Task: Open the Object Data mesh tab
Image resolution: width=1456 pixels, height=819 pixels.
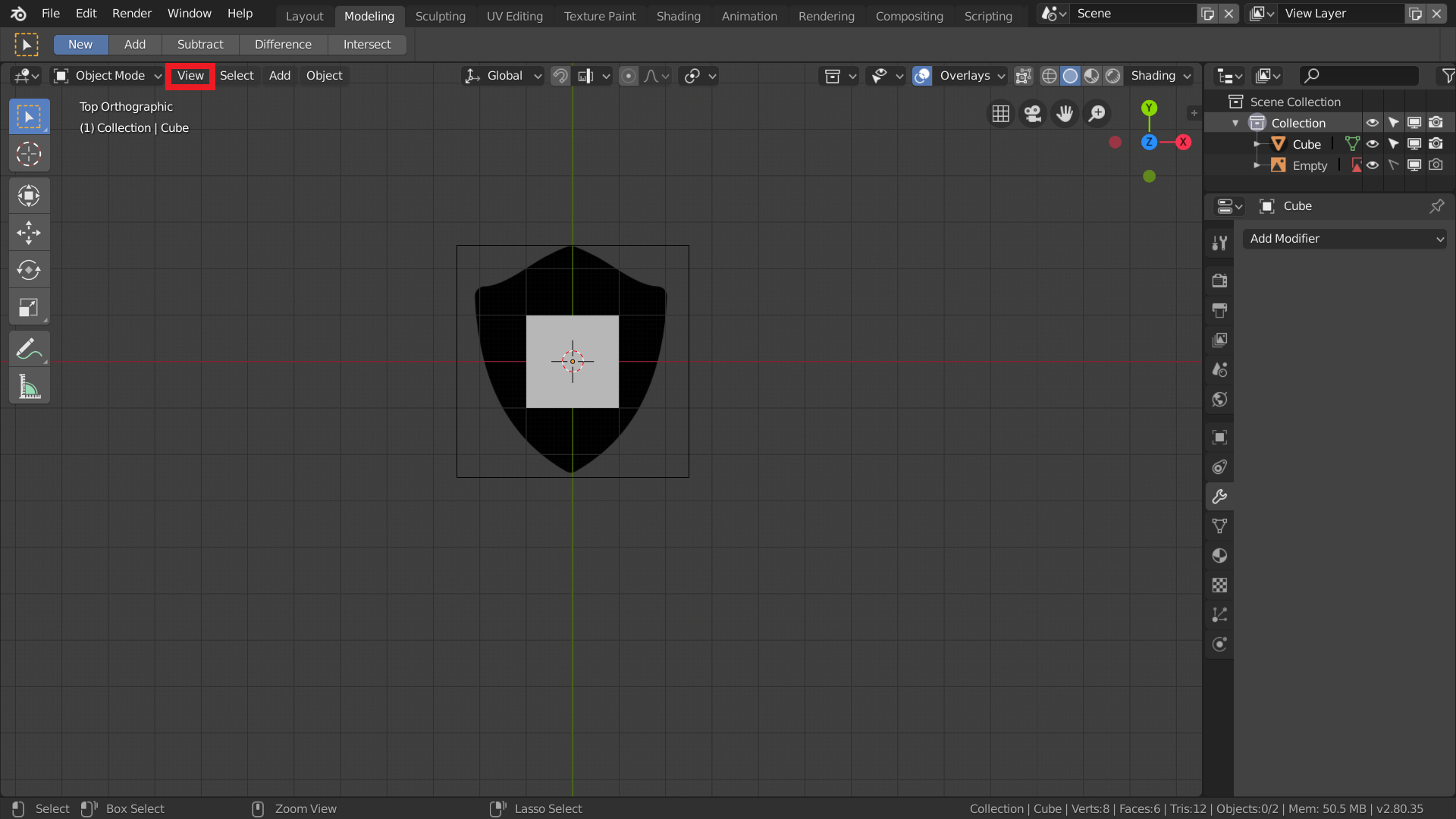Action: (x=1219, y=526)
